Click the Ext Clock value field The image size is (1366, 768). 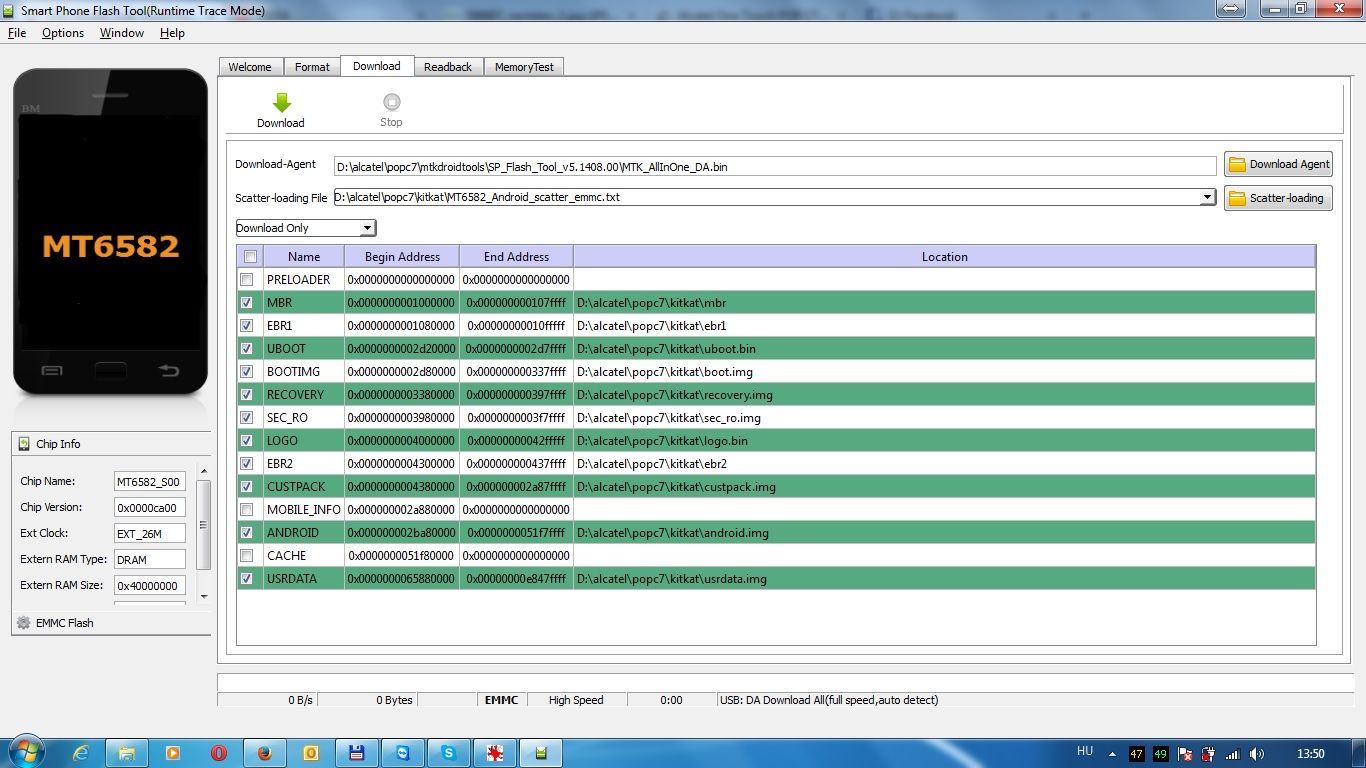click(x=149, y=534)
